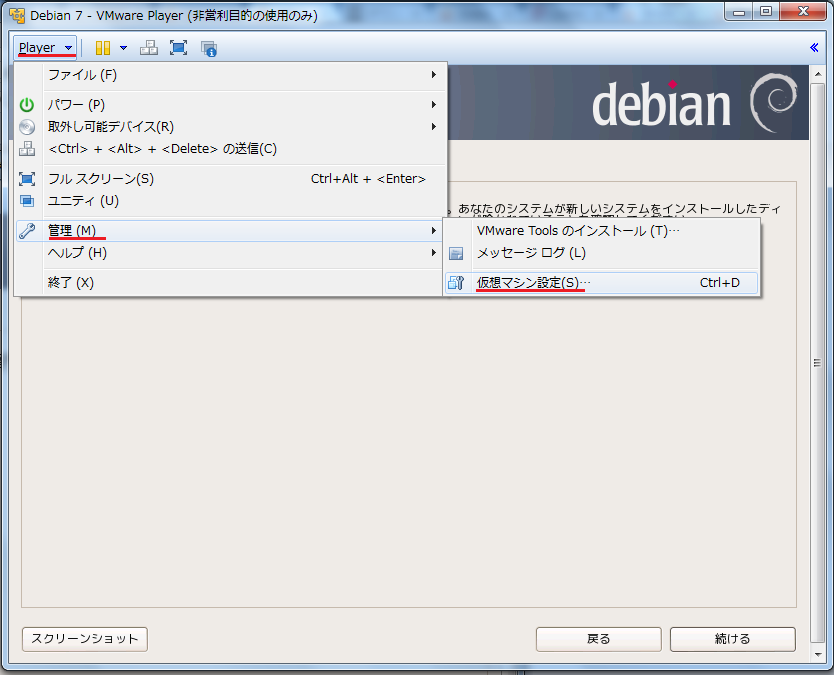The height and width of the screenshot is (675, 834).
Task: Click the Unity mode toolbar icon
Action: click(x=208, y=48)
